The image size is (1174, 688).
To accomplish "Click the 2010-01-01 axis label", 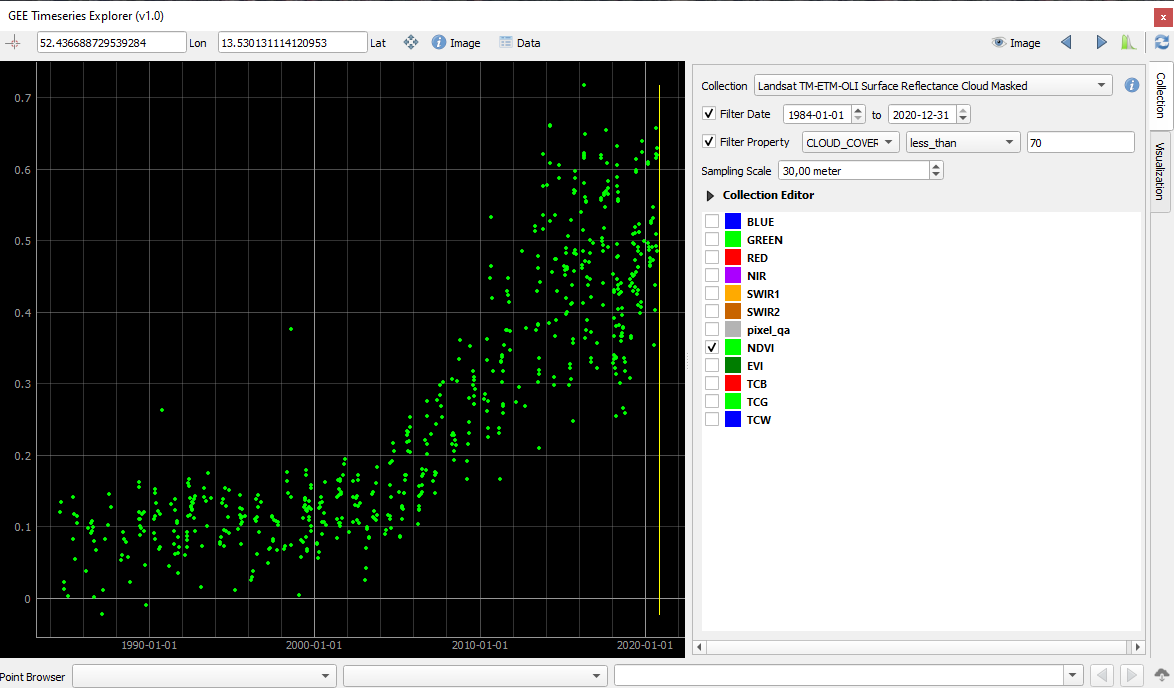I will [x=480, y=645].
